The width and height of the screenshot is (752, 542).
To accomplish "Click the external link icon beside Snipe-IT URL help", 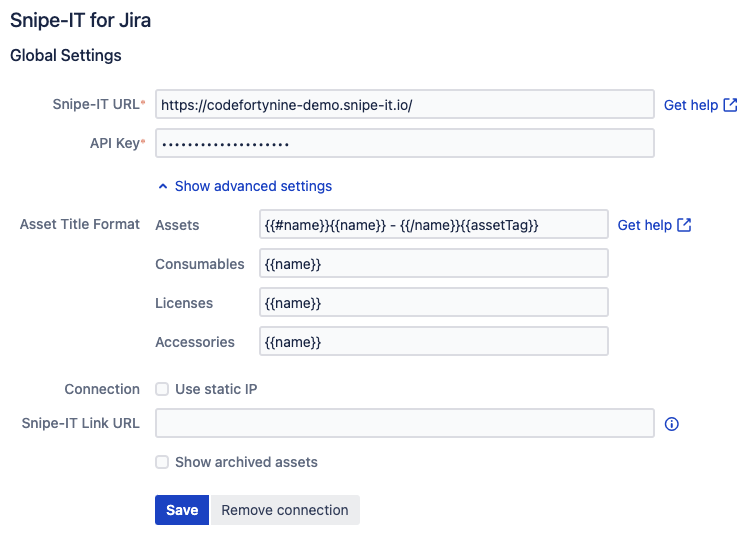I will click(730, 105).
